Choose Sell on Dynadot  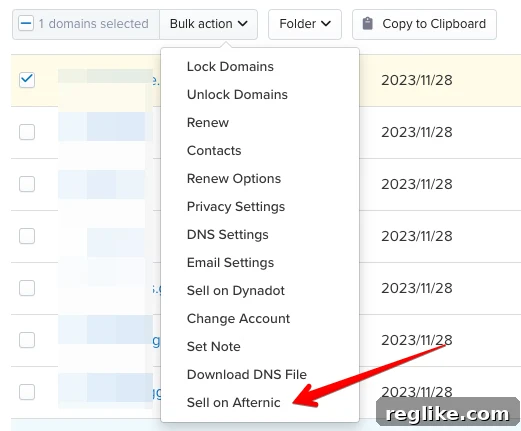tap(235, 291)
